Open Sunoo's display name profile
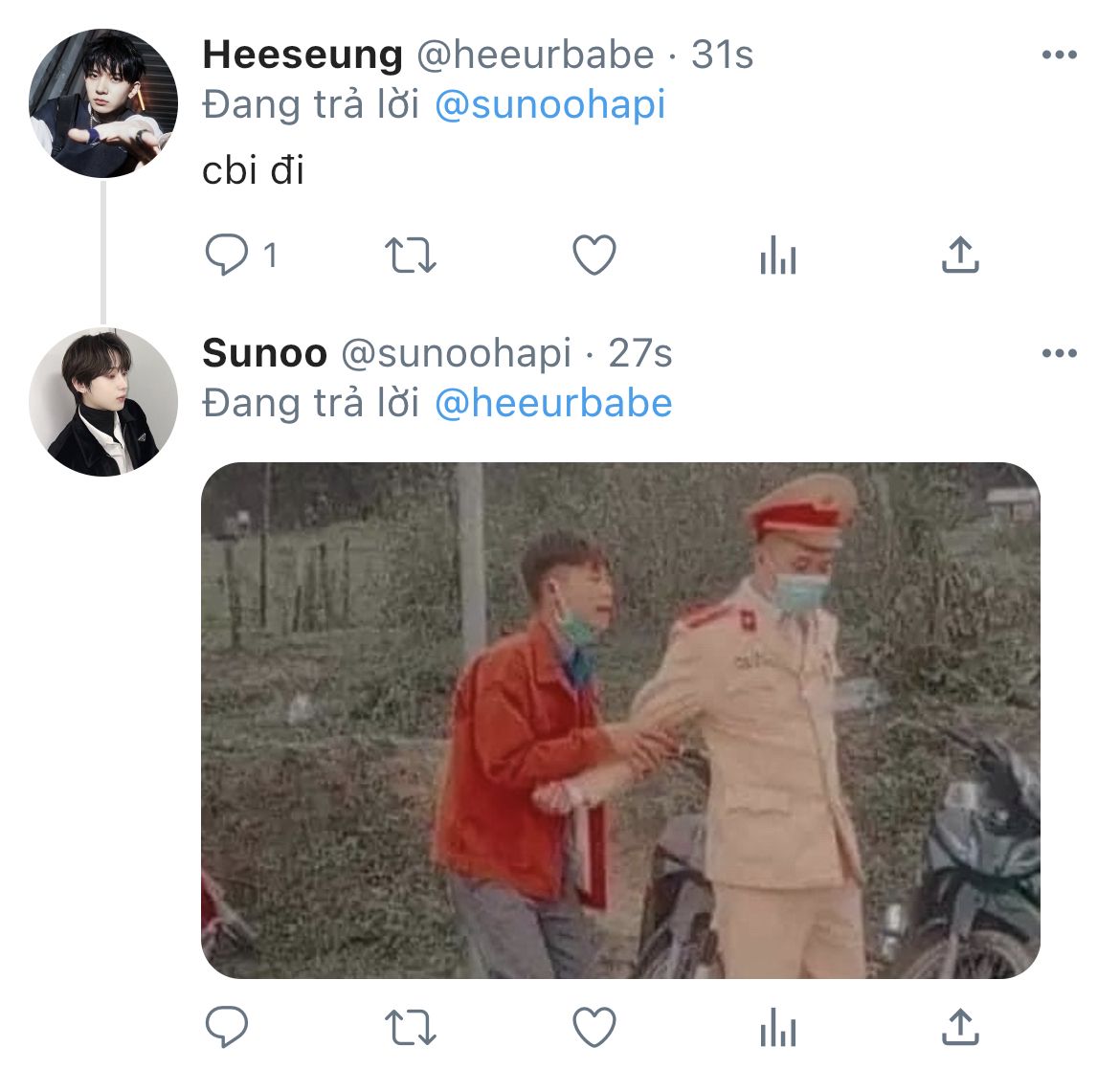The height and width of the screenshot is (1069, 1120). click(264, 353)
